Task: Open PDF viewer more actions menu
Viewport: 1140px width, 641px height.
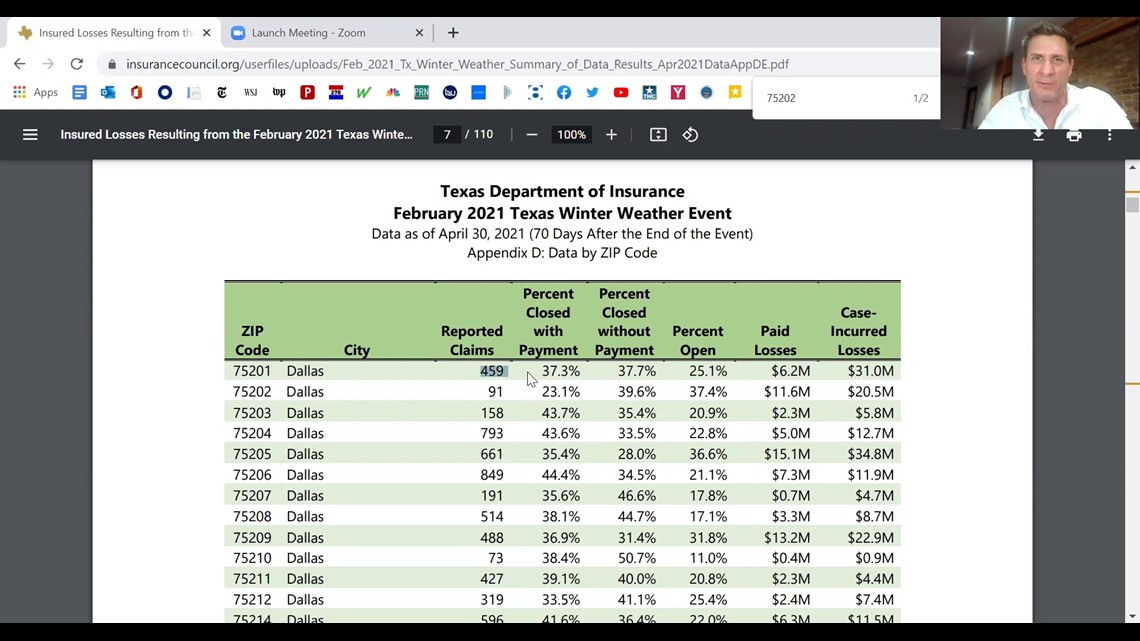Action: pos(1109,135)
